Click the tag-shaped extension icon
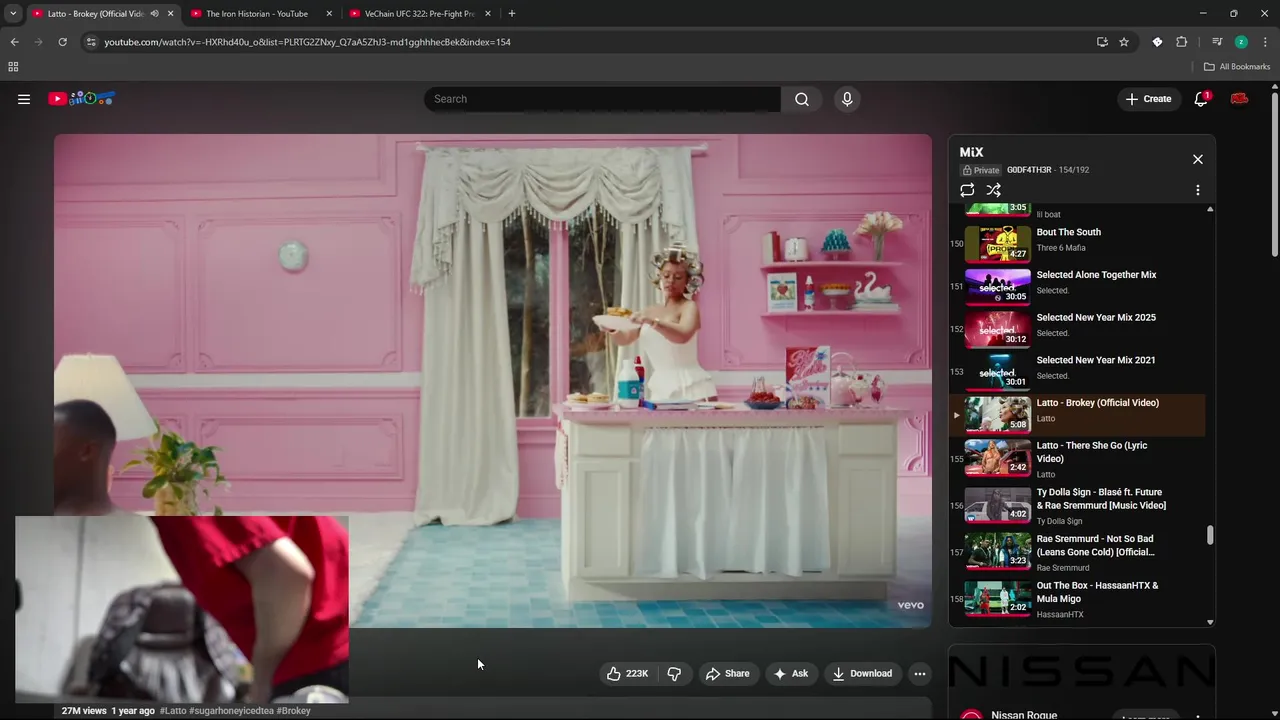Image resolution: width=1280 pixels, height=720 pixels. click(x=1157, y=42)
